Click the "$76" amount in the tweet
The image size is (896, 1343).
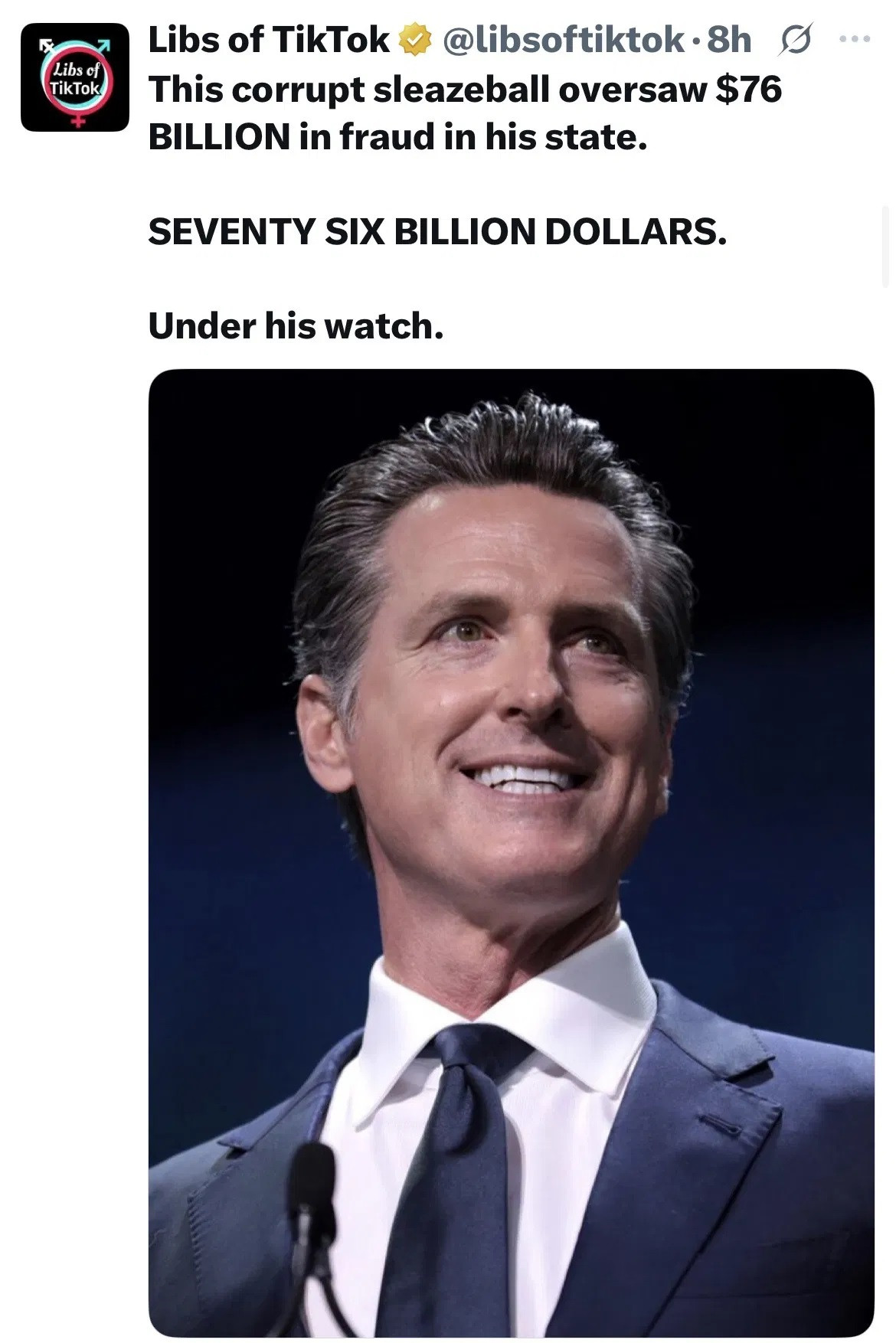coord(747,90)
